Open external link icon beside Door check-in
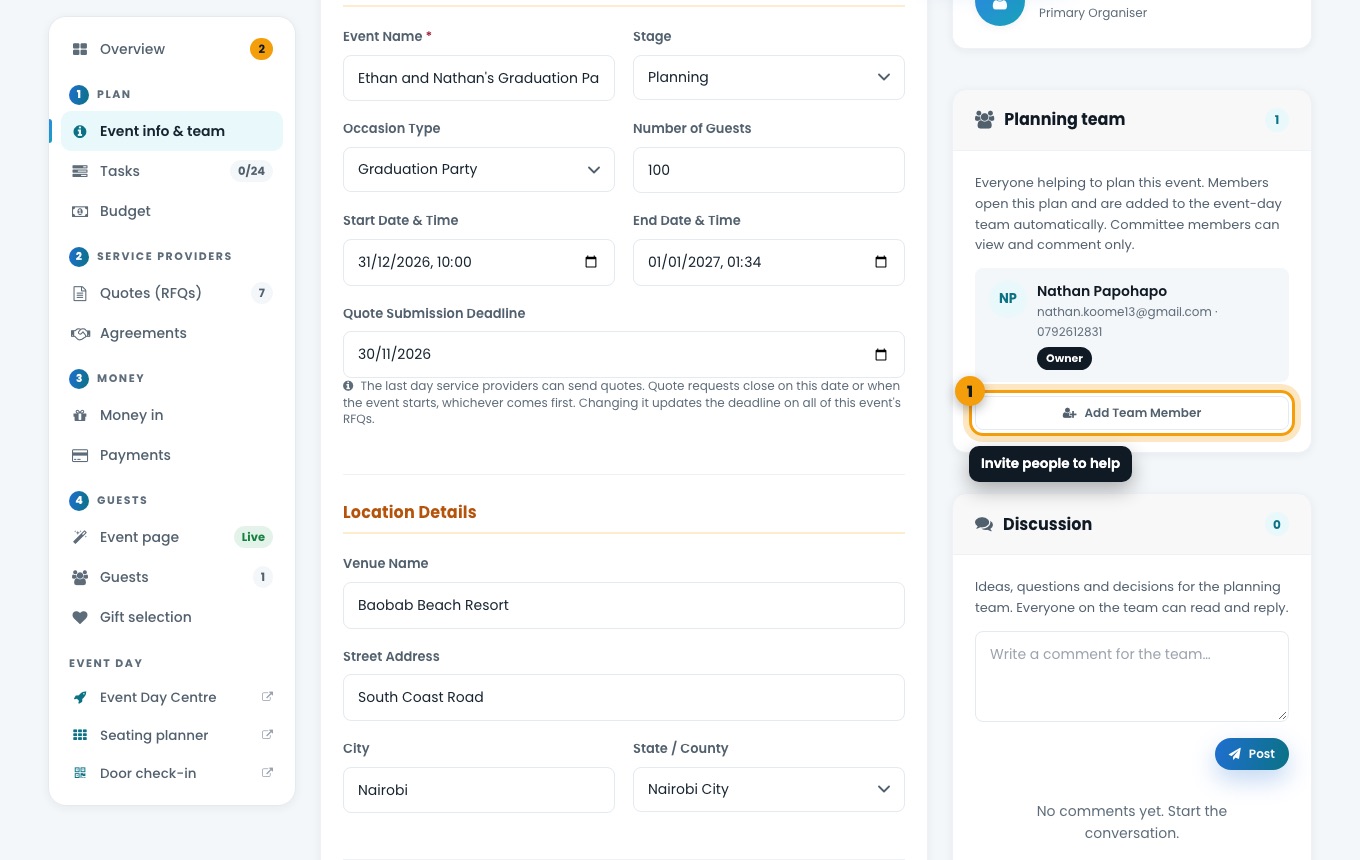Screen dimensions: 1360x860 (x=267, y=773)
